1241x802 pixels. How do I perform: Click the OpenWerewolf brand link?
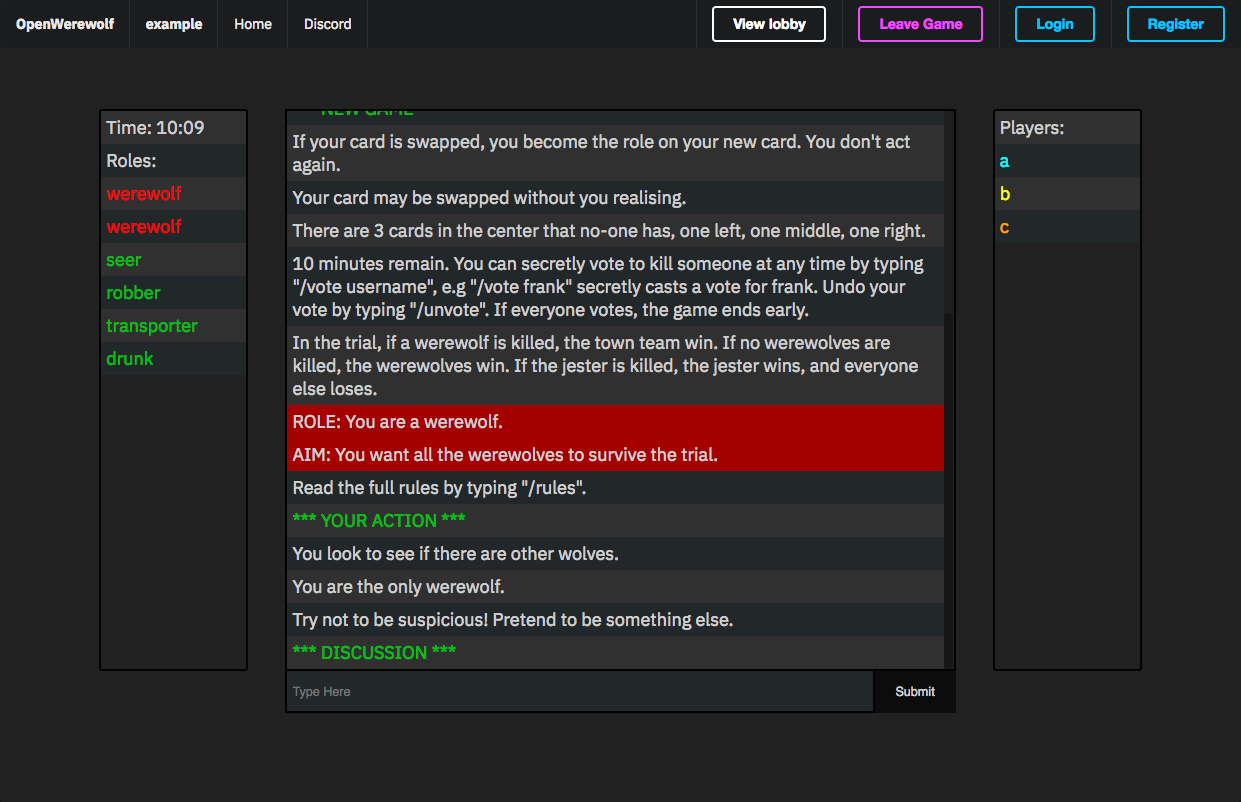65,24
